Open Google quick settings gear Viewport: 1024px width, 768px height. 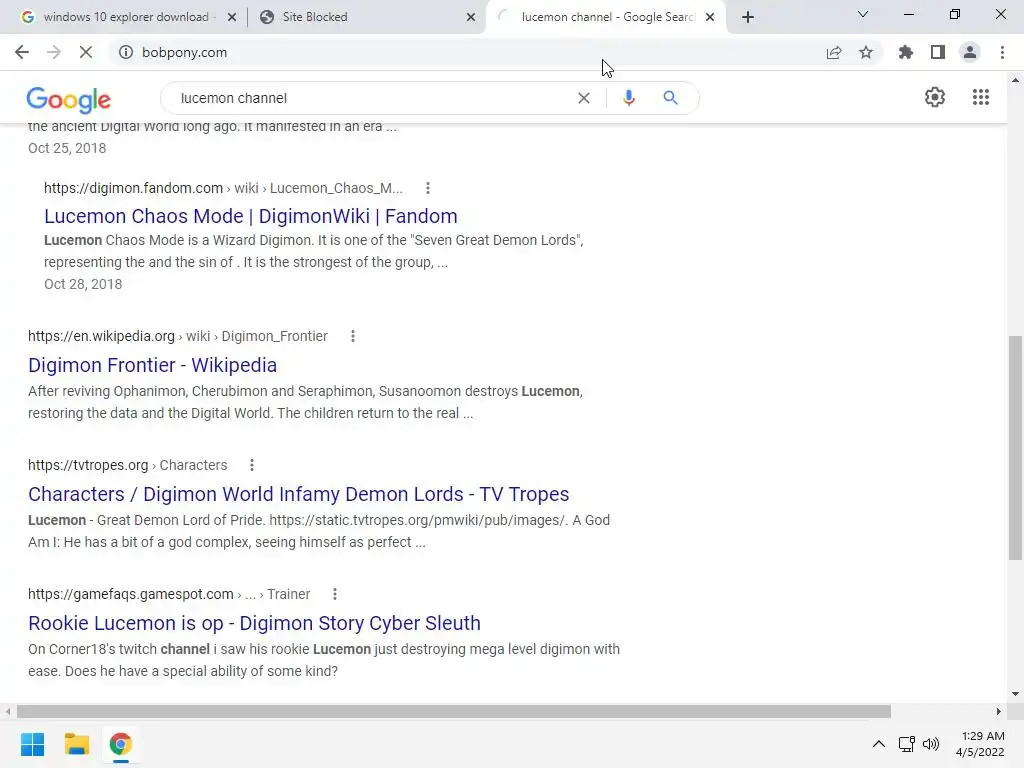point(935,97)
